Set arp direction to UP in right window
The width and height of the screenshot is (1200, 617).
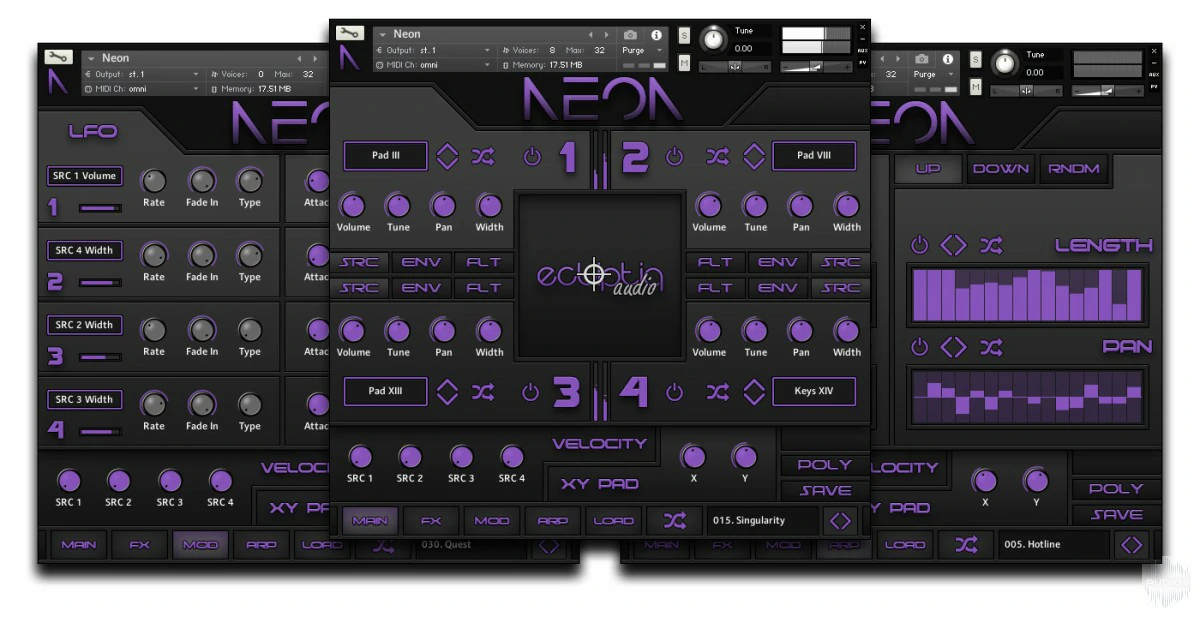[928, 169]
